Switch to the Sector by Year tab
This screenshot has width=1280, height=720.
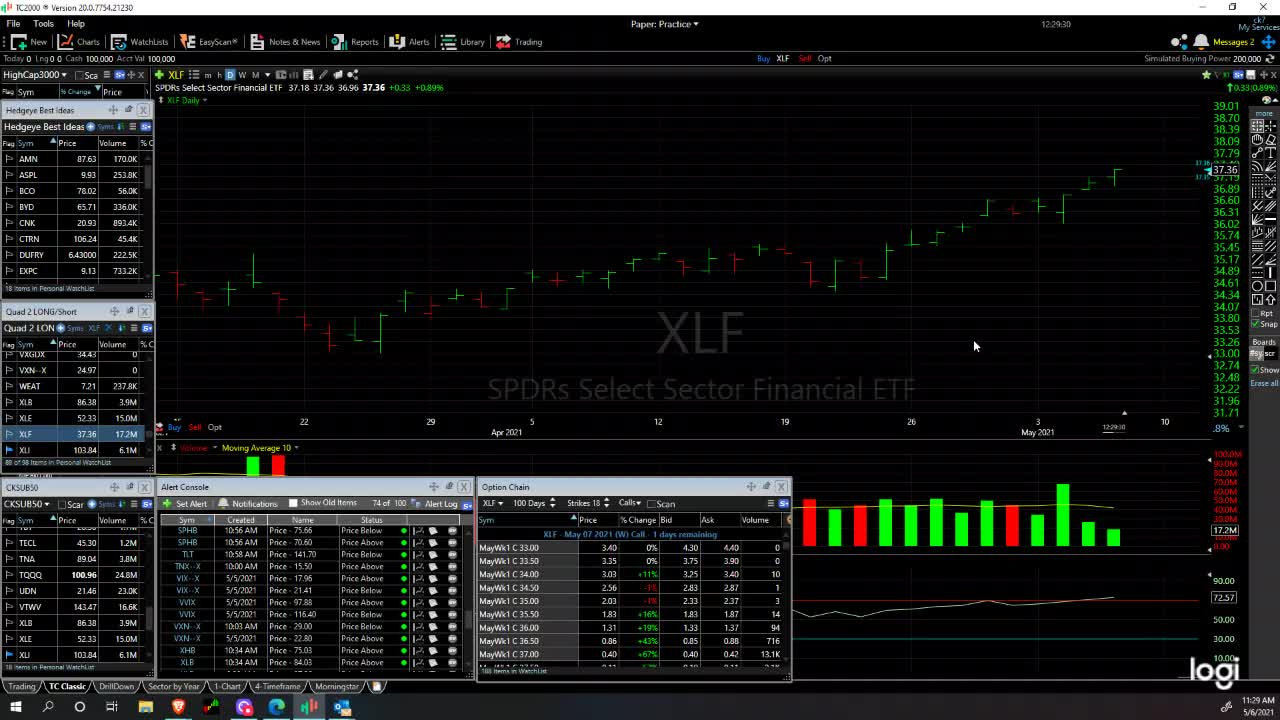(x=174, y=687)
